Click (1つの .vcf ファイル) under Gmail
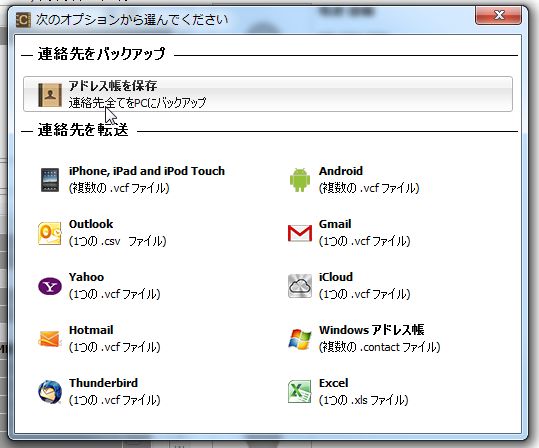The height and width of the screenshot is (448, 539). tap(365, 241)
